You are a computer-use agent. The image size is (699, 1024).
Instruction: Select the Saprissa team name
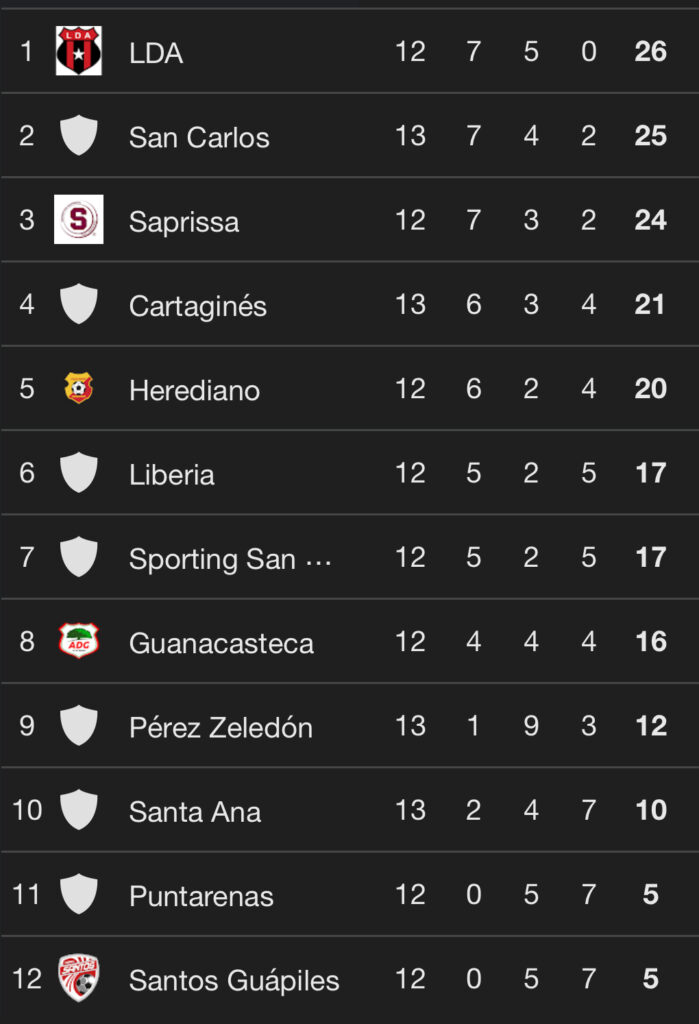184,222
